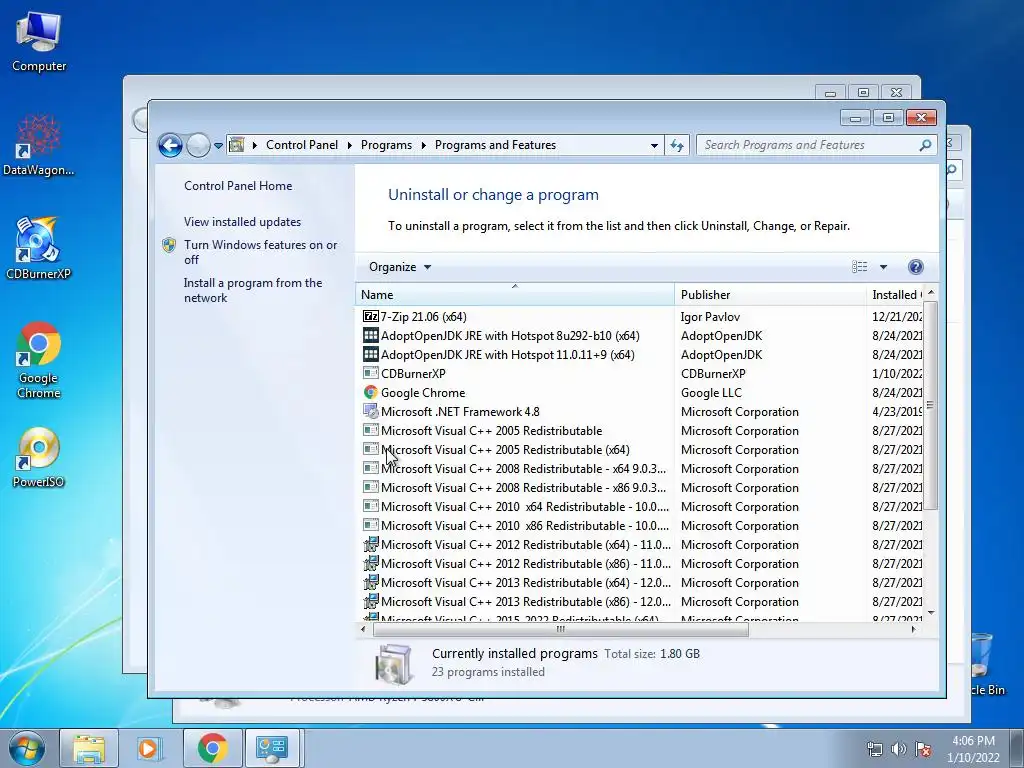The height and width of the screenshot is (768, 1024).
Task: Select Control Panel breadcrumb
Action: pos(302,145)
